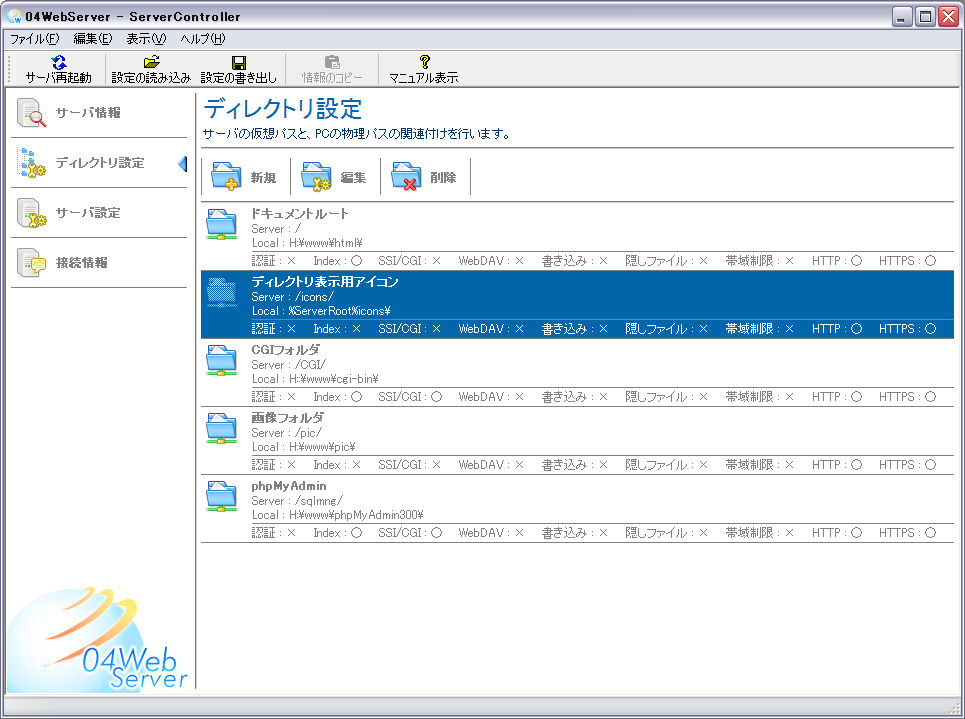
Task: Click 'Server : /icons/' text
Action: 292,296
